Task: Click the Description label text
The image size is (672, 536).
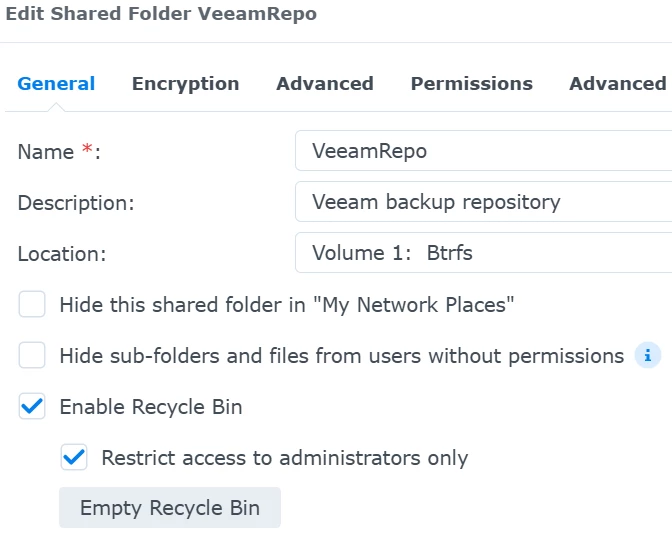Action: coord(76,203)
